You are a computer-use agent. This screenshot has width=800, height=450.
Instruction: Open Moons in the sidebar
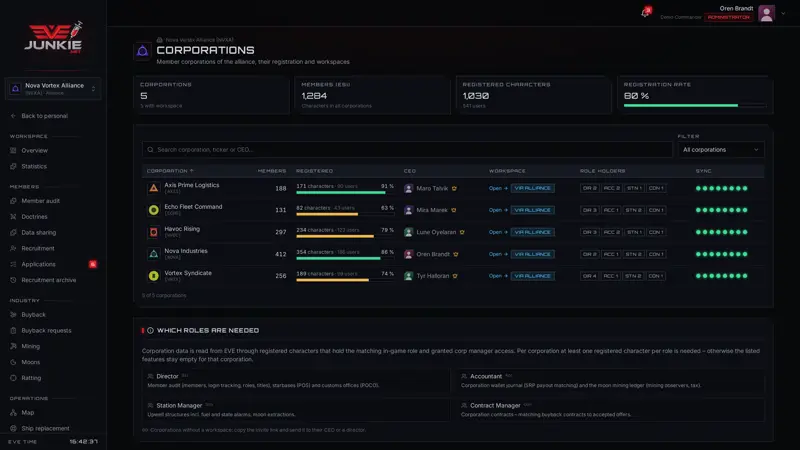30,362
